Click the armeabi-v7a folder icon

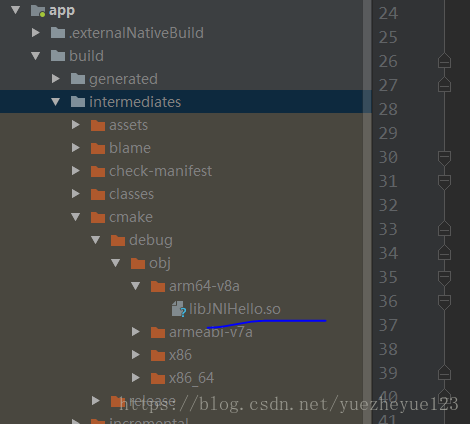click(158, 332)
